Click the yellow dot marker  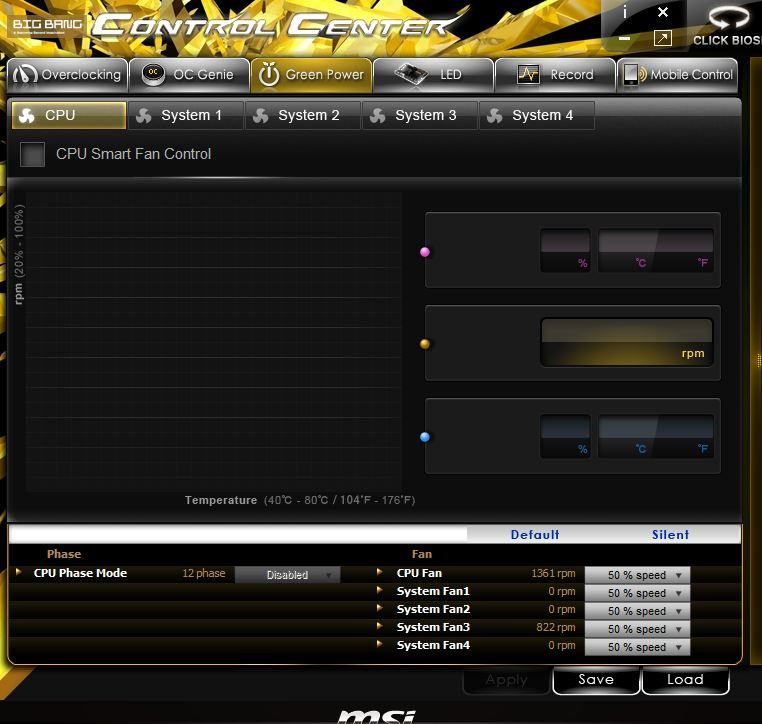(425, 344)
